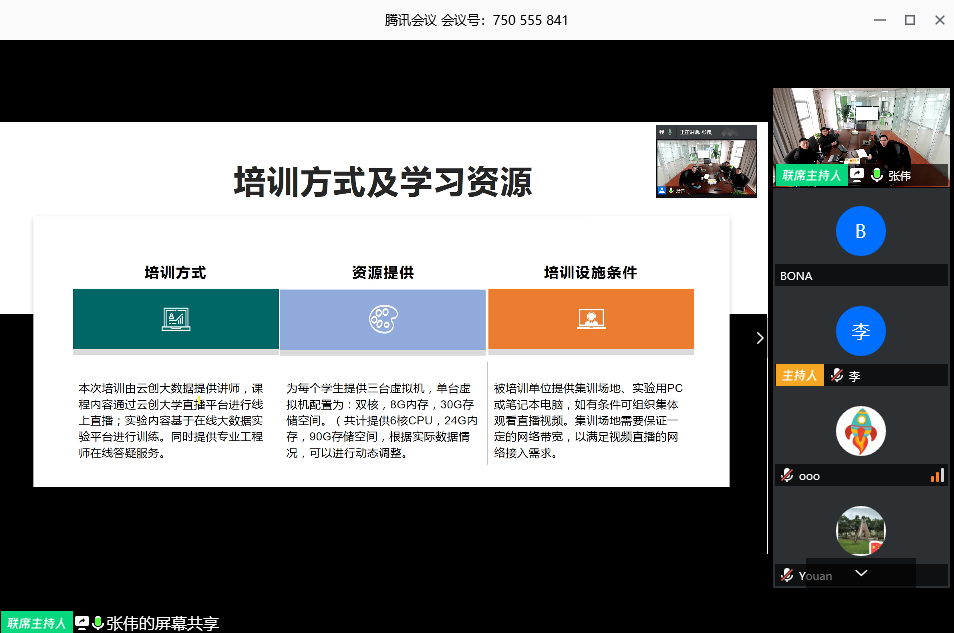Click the orange 培训设施条件 slide icon block
Image resolution: width=954 pixels, height=633 pixels.
(590, 319)
